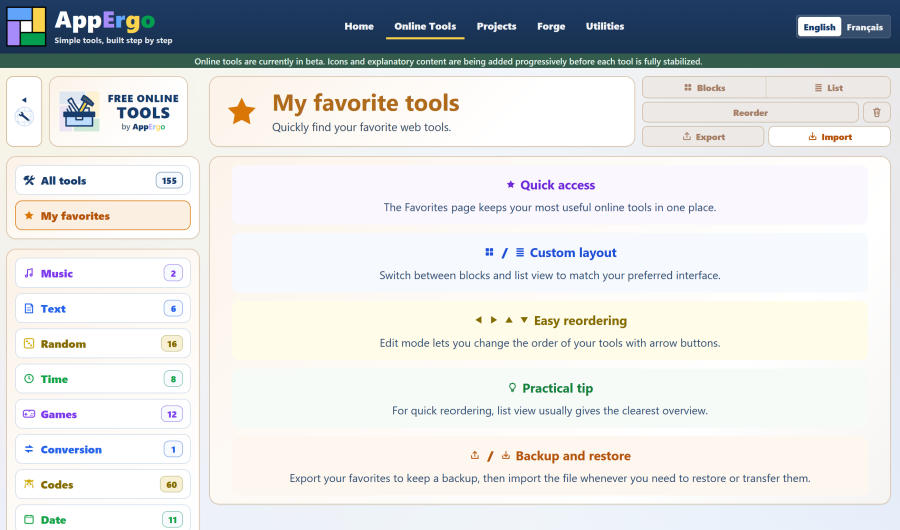900x530 pixels.
Task: Switch to List view
Action: click(828, 88)
